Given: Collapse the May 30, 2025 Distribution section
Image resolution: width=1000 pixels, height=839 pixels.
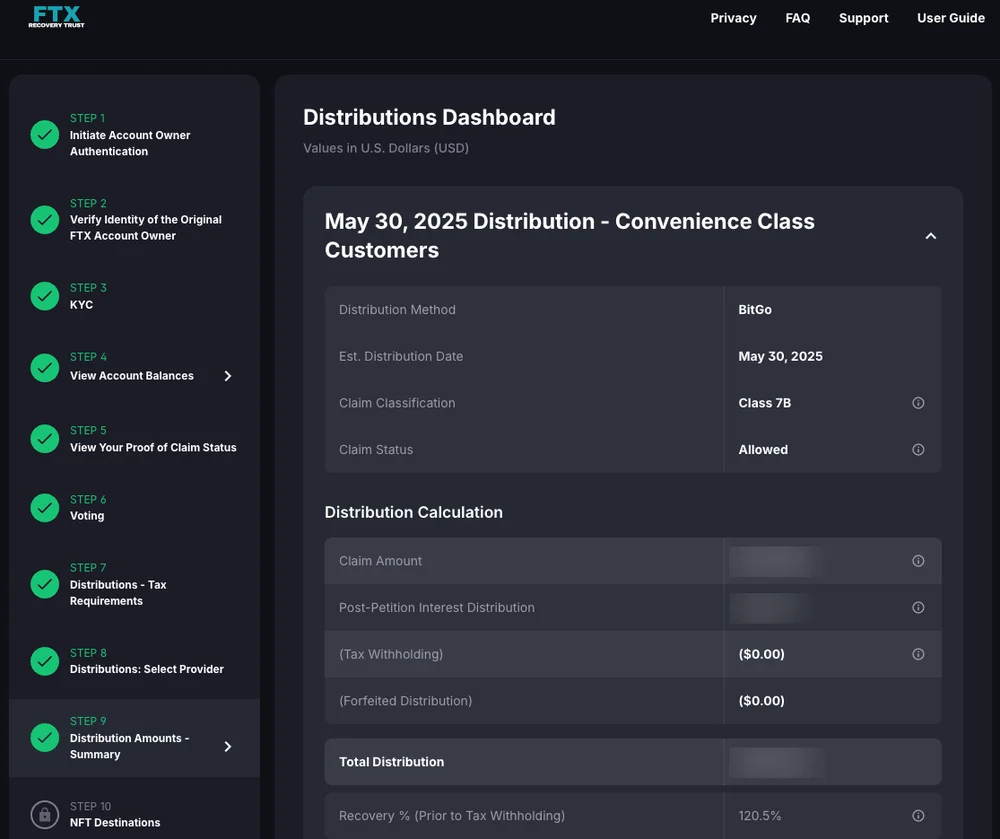Looking at the screenshot, I should (x=931, y=236).
